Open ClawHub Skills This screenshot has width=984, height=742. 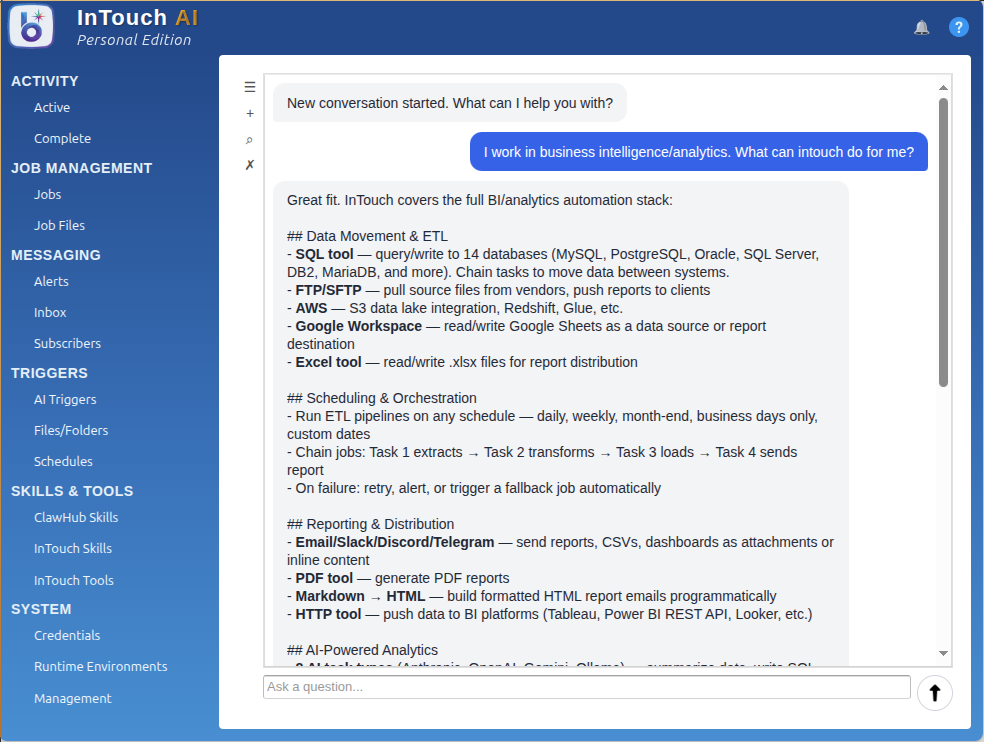tap(76, 517)
